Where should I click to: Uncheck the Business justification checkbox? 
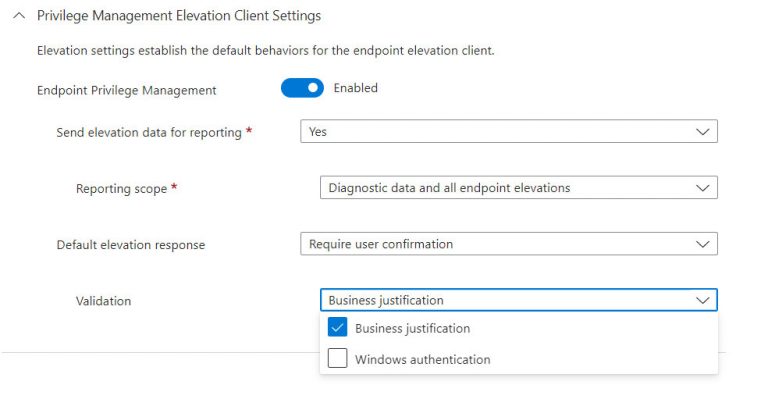point(338,328)
